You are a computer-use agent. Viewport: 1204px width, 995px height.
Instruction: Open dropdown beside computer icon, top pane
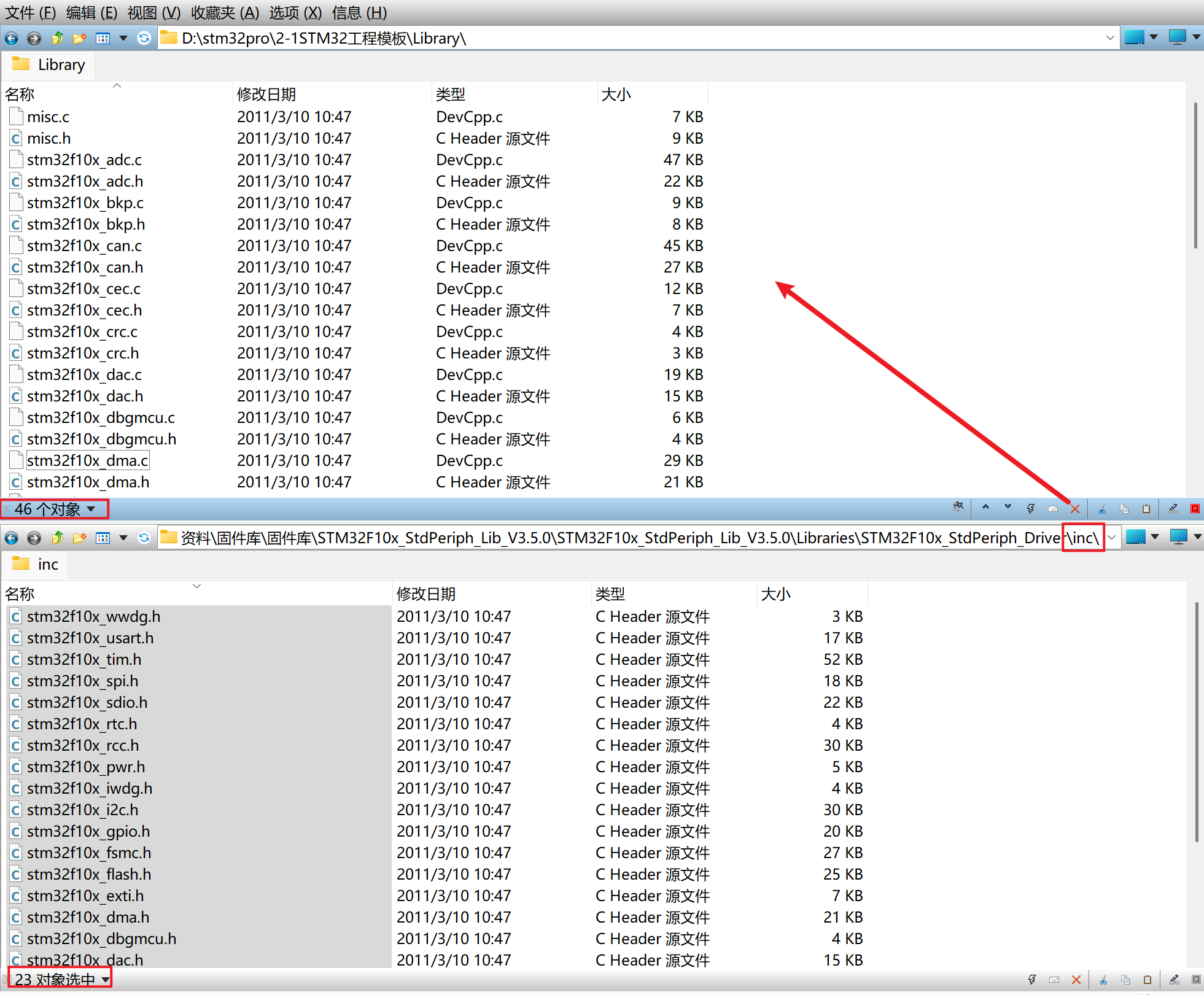click(1196, 37)
